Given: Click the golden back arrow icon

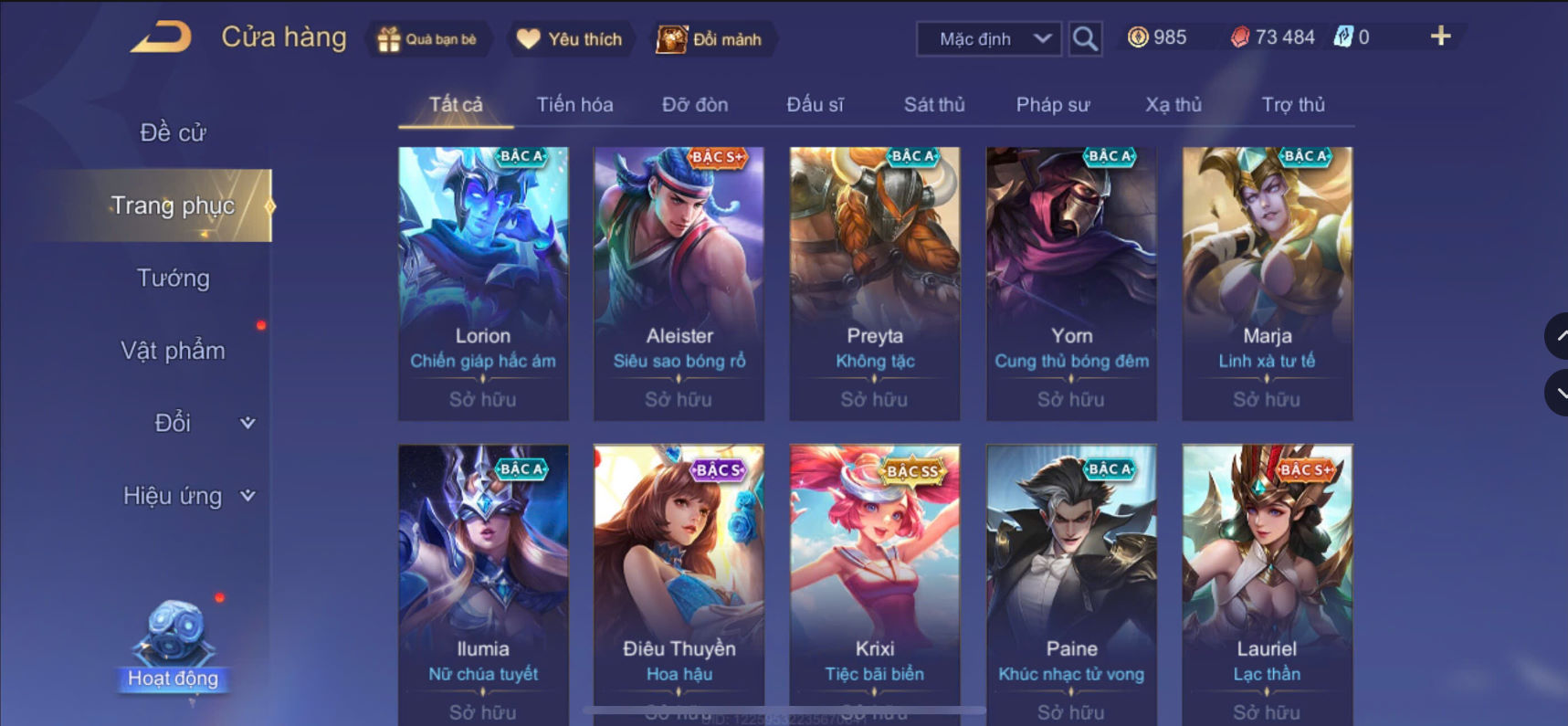Looking at the screenshot, I should point(161,37).
